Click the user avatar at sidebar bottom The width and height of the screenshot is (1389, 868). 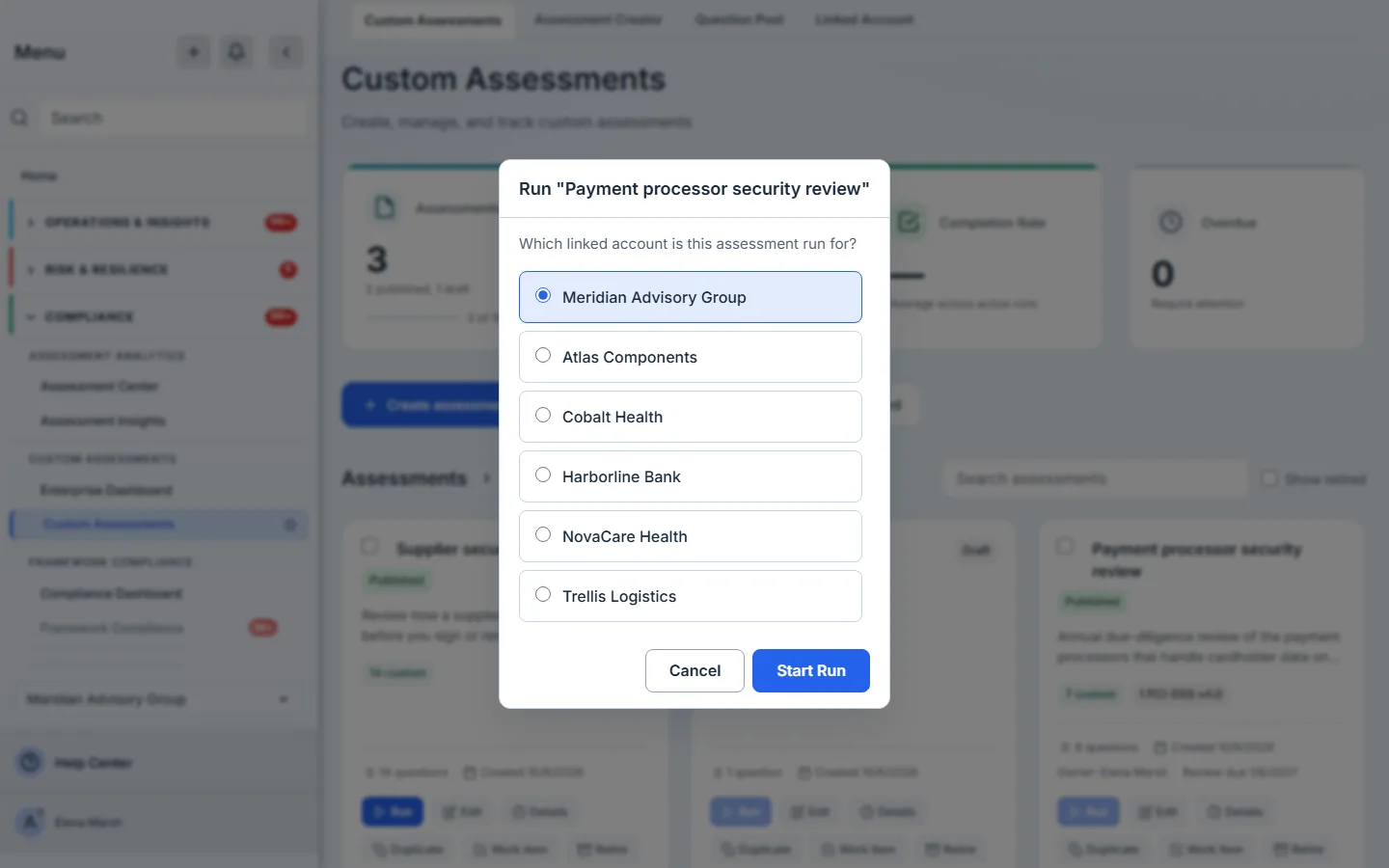[30, 822]
